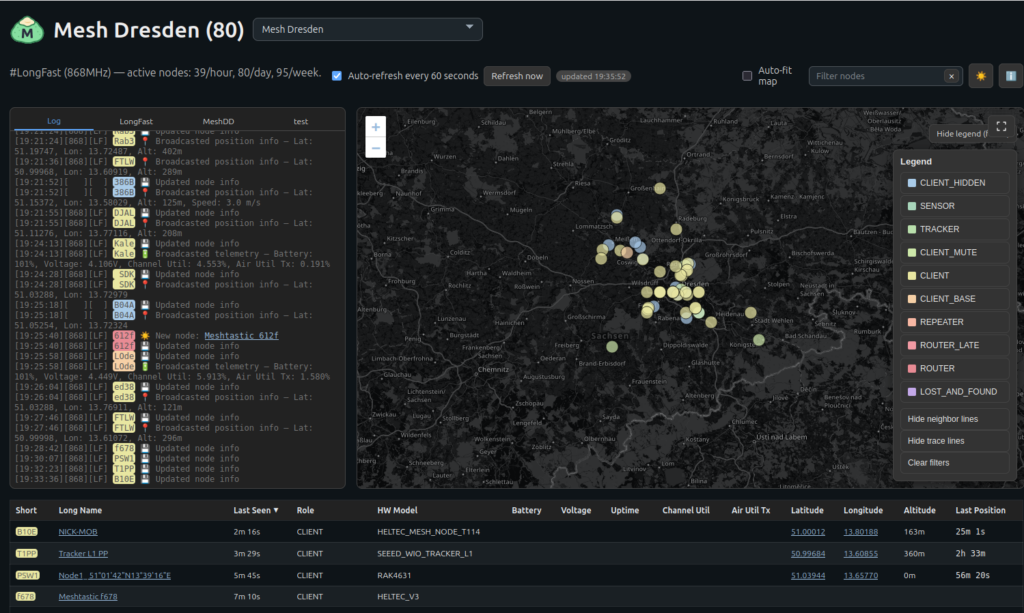Image resolution: width=1024 pixels, height=613 pixels.
Task: Disable auto-refresh every 60 seconds checkbox
Action: click(x=337, y=76)
